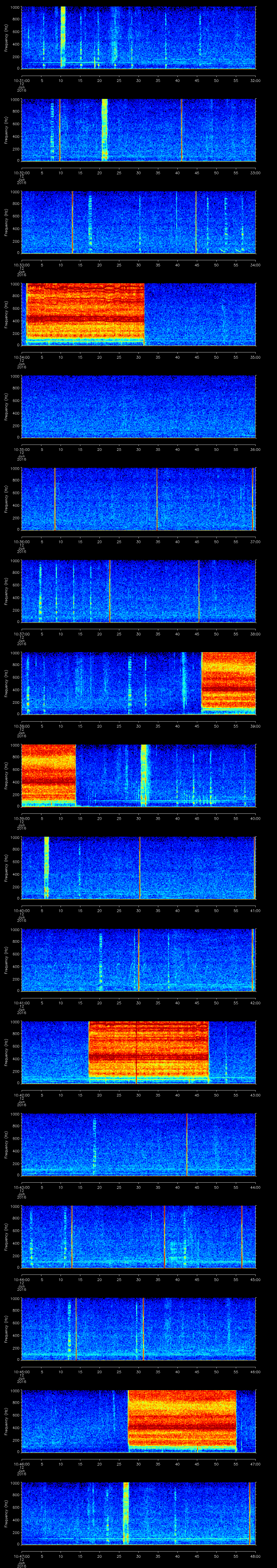277x1568 pixels.
Task: Click the 10:42:00 start time label
Action: tap(22, 1095)
